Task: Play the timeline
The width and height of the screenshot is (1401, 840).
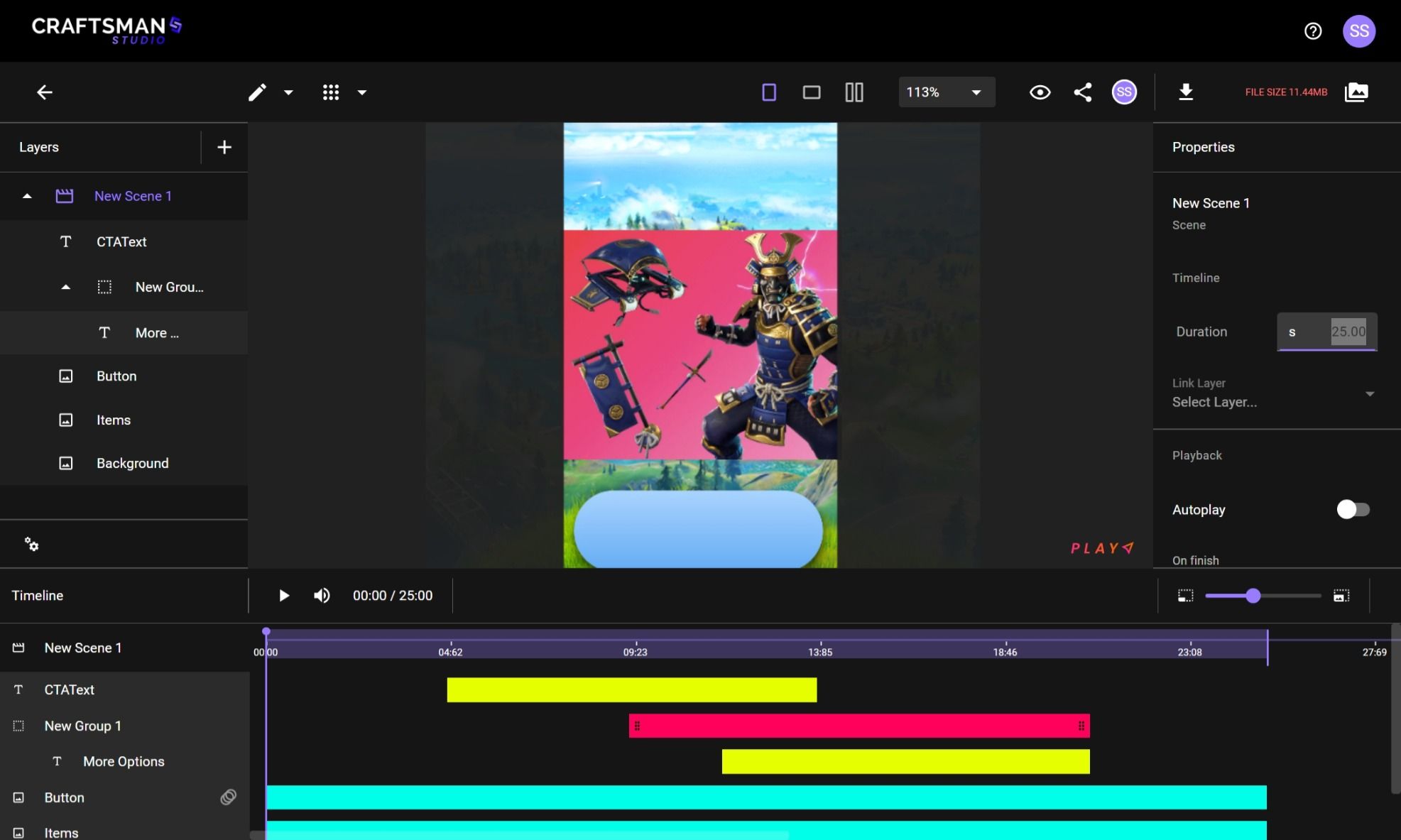Action: point(283,596)
